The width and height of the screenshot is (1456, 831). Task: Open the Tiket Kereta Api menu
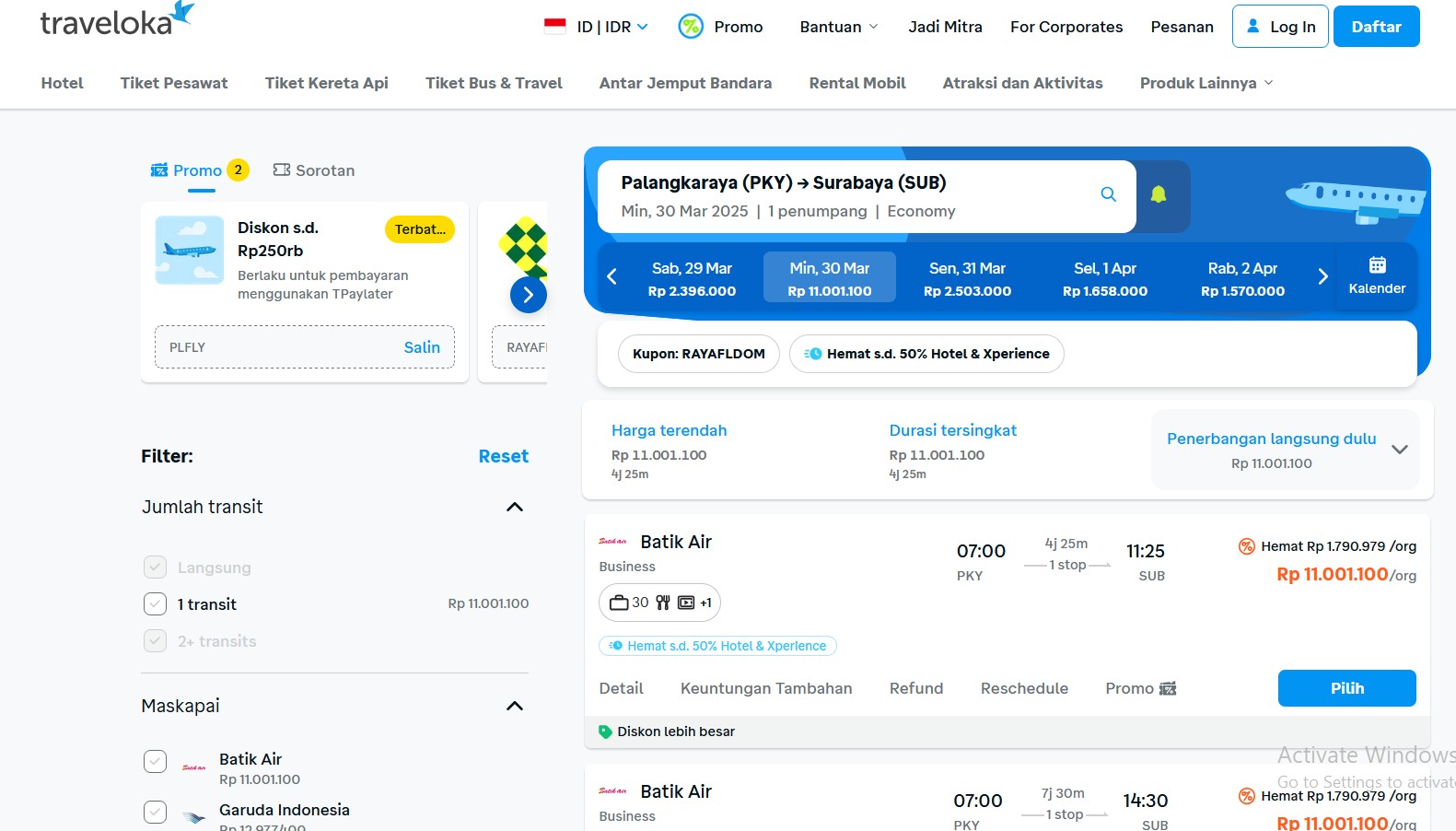326,83
